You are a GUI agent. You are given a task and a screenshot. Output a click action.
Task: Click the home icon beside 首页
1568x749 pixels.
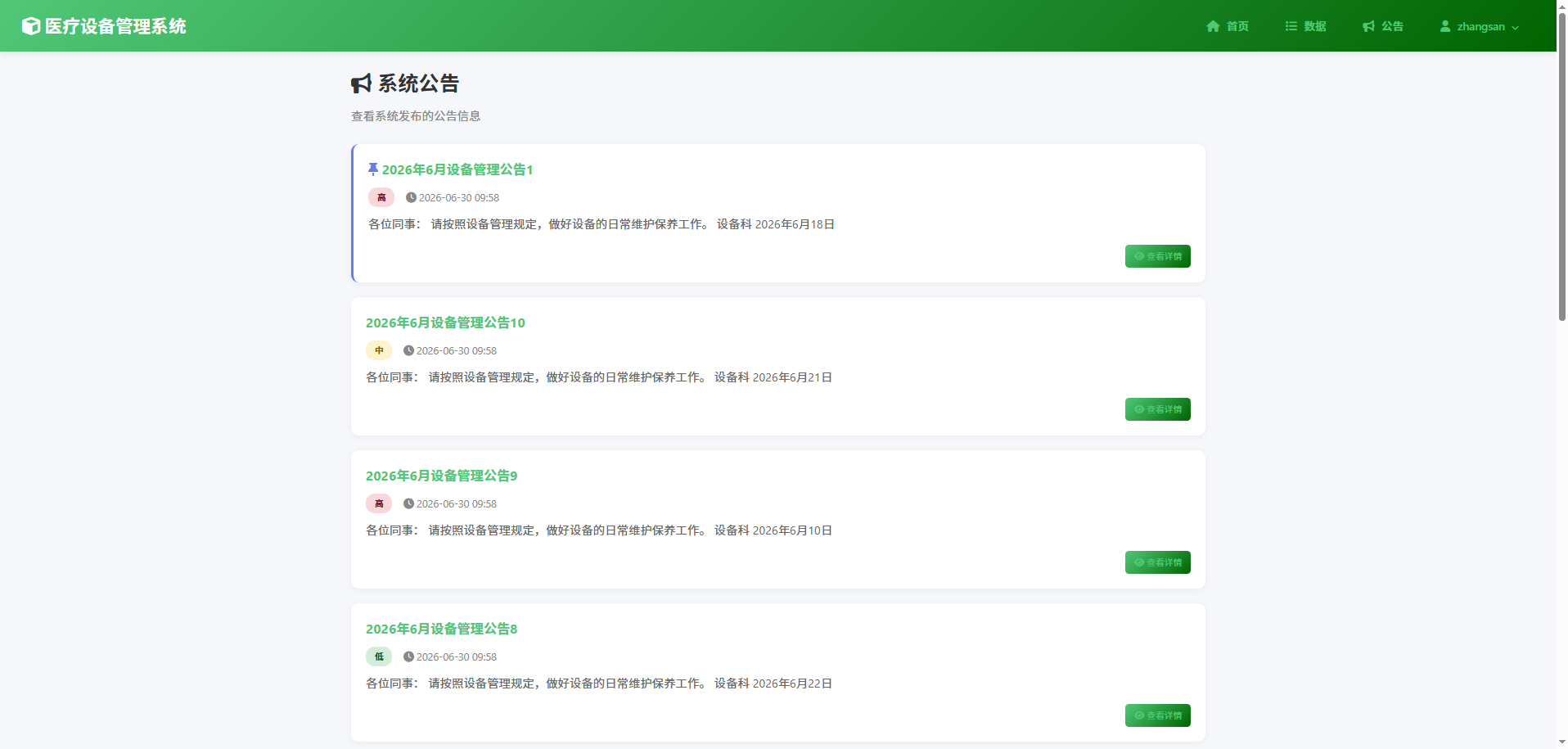pos(1213,26)
